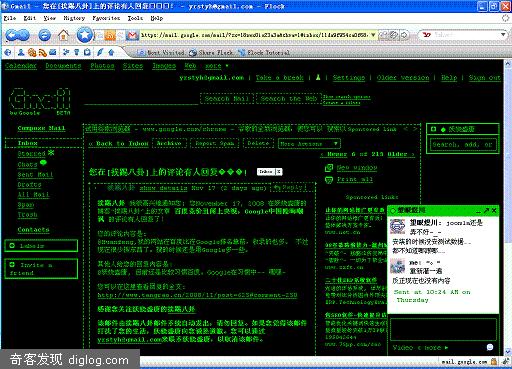Click the lock icon in the status bar
This screenshot has width=512, height=369.
[x=494, y=361]
